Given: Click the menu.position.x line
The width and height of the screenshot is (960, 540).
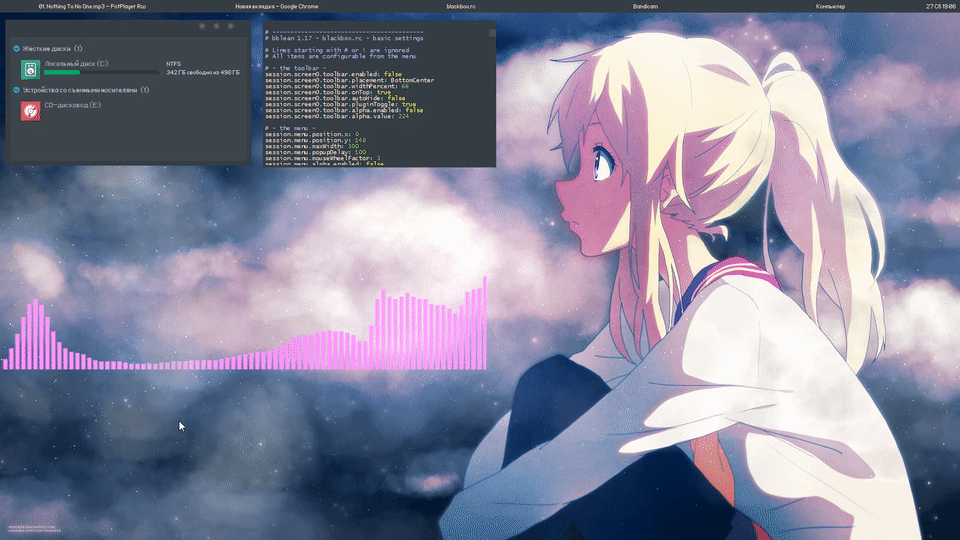Looking at the screenshot, I should (312, 134).
